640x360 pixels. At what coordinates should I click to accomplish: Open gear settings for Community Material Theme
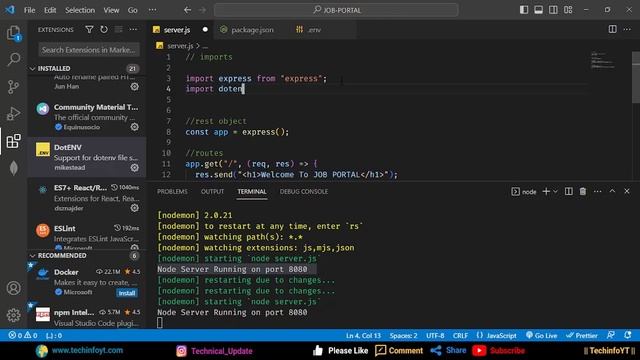[x=134, y=127]
